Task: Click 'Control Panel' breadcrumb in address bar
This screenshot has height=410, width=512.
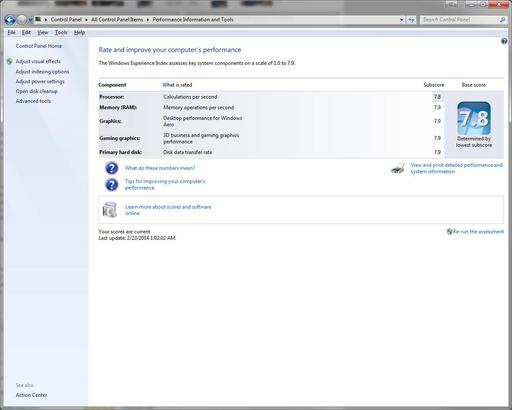Action: pyautogui.click(x=66, y=20)
